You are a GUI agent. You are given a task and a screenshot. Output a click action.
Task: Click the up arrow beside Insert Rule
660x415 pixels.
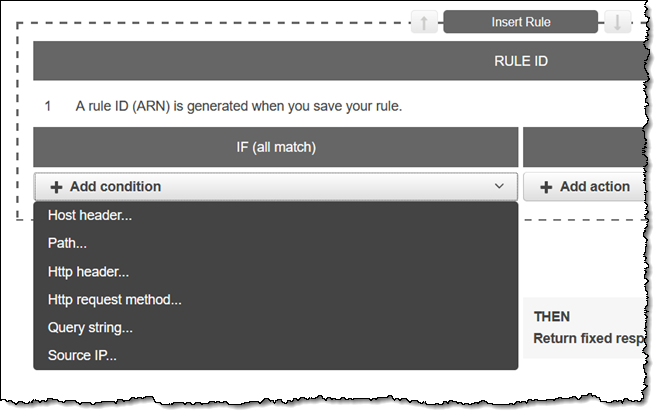click(425, 22)
